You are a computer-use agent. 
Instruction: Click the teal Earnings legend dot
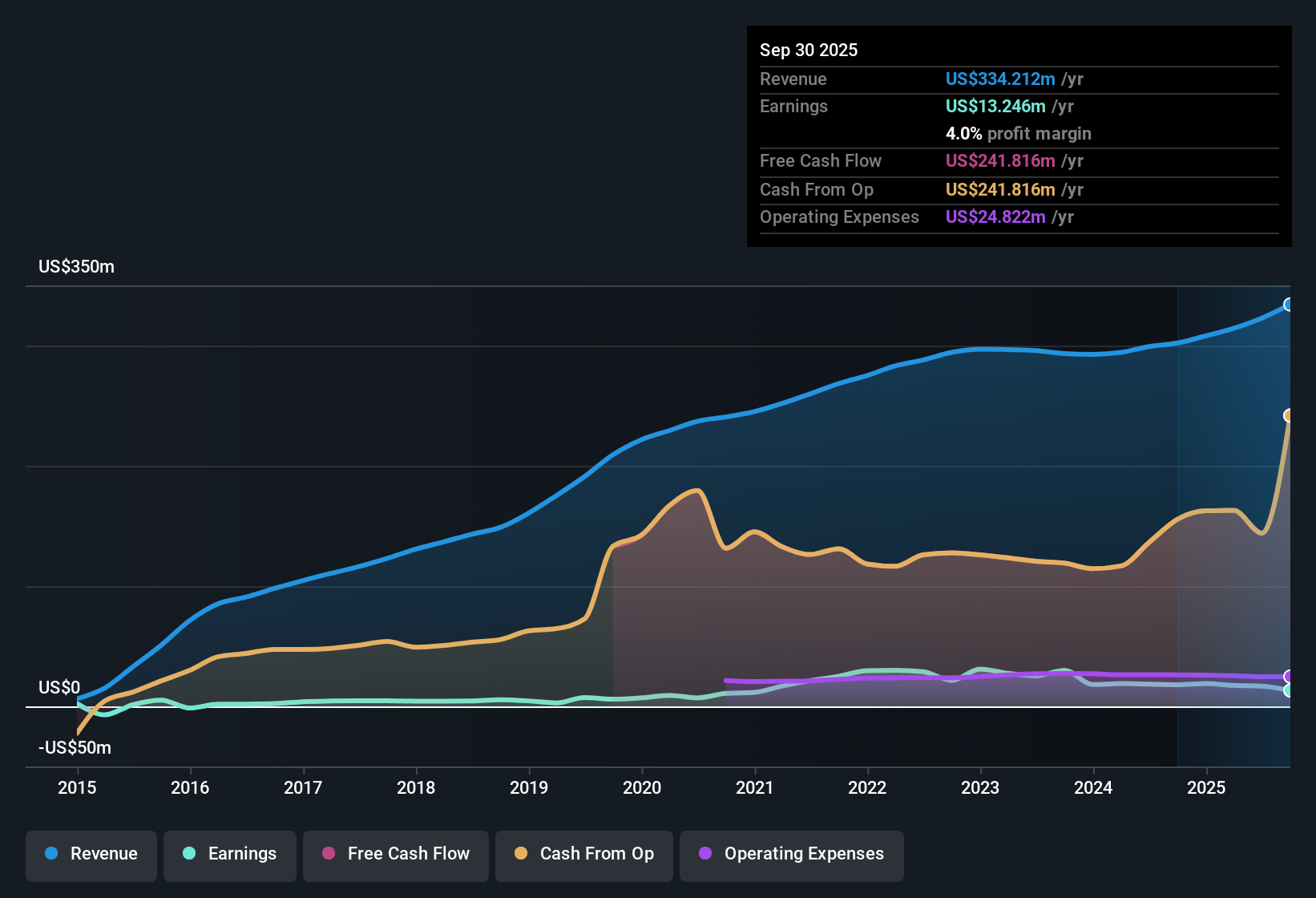[x=189, y=853]
